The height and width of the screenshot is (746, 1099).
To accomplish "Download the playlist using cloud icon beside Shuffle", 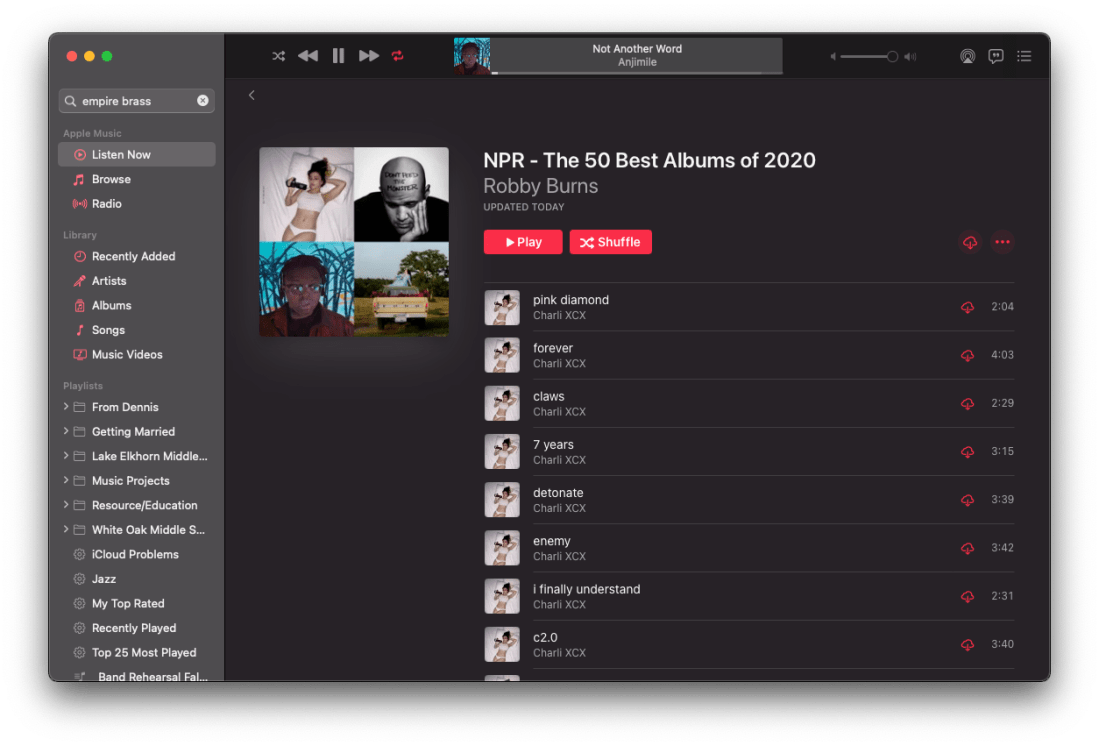I will (969, 242).
